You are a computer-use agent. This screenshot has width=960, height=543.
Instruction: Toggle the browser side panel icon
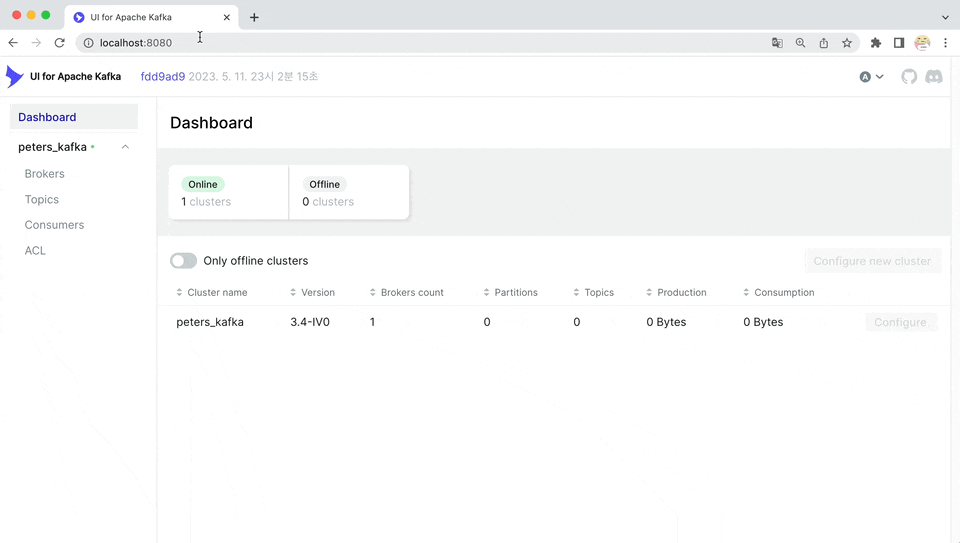pos(899,43)
